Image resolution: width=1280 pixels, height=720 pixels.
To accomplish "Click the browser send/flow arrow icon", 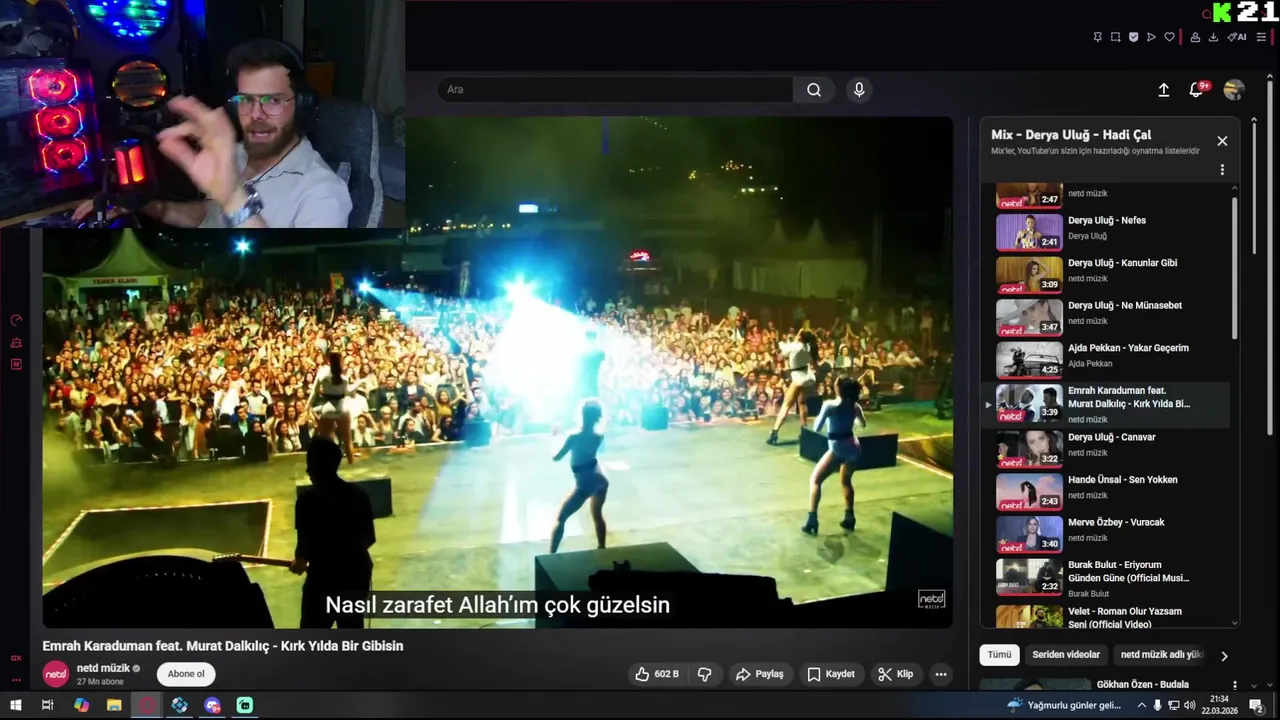I will [1151, 37].
